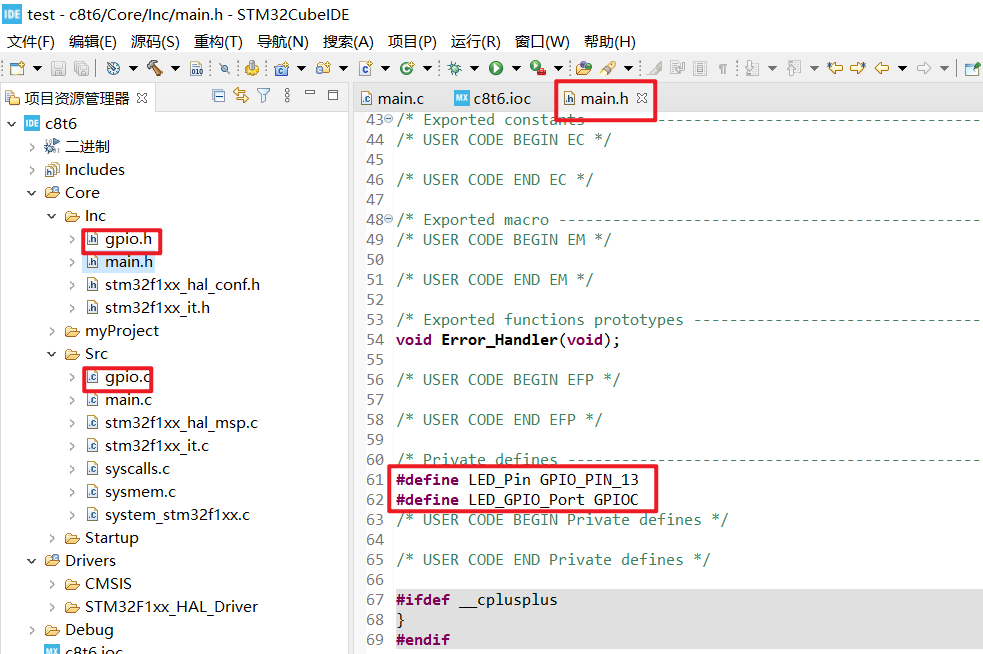Click the Save toolbar icon
983x654 pixels.
pyautogui.click(x=58, y=68)
